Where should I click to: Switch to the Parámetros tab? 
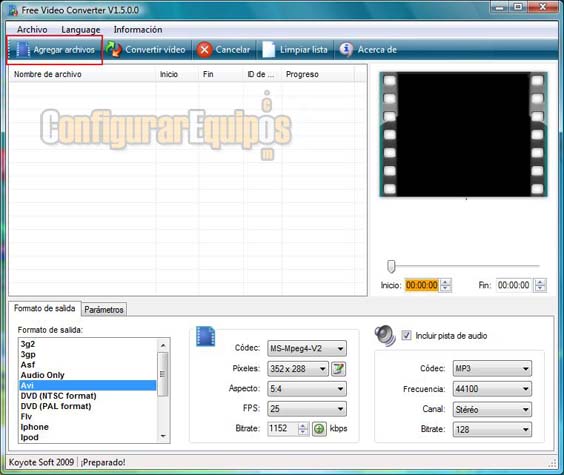tap(104, 310)
